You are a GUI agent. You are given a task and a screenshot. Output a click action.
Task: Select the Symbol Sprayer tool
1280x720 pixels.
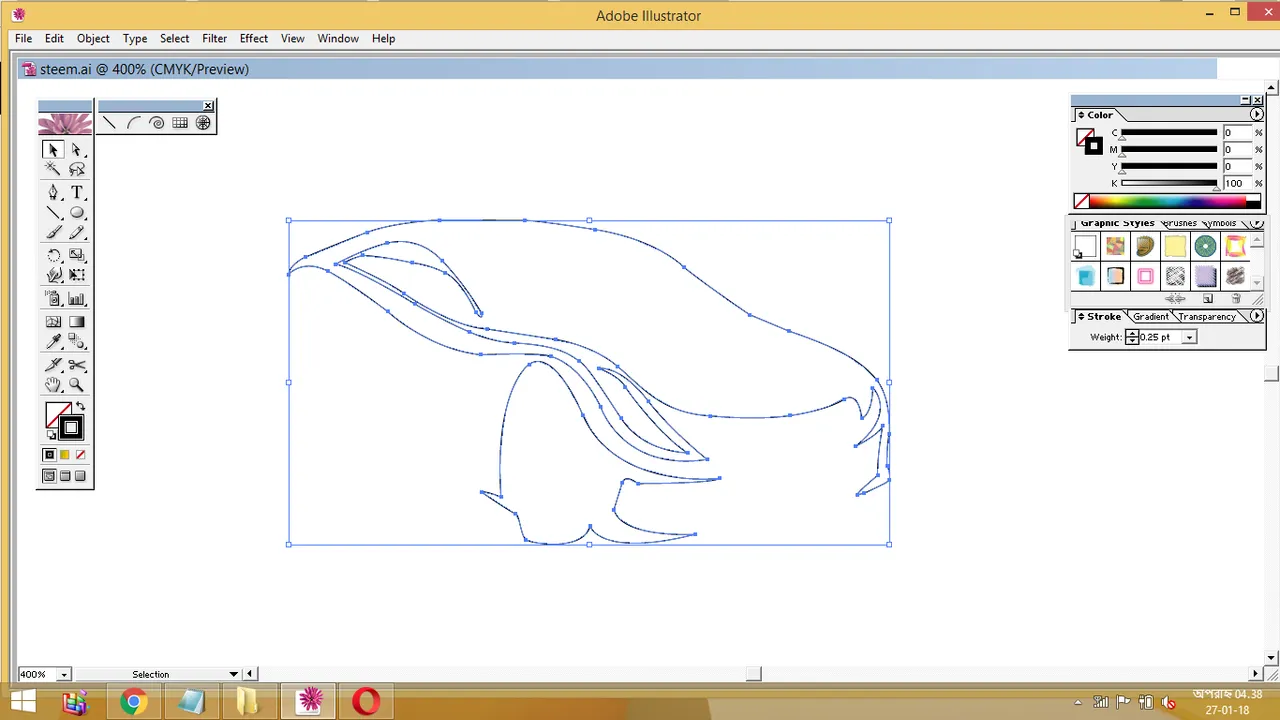[53, 299]
